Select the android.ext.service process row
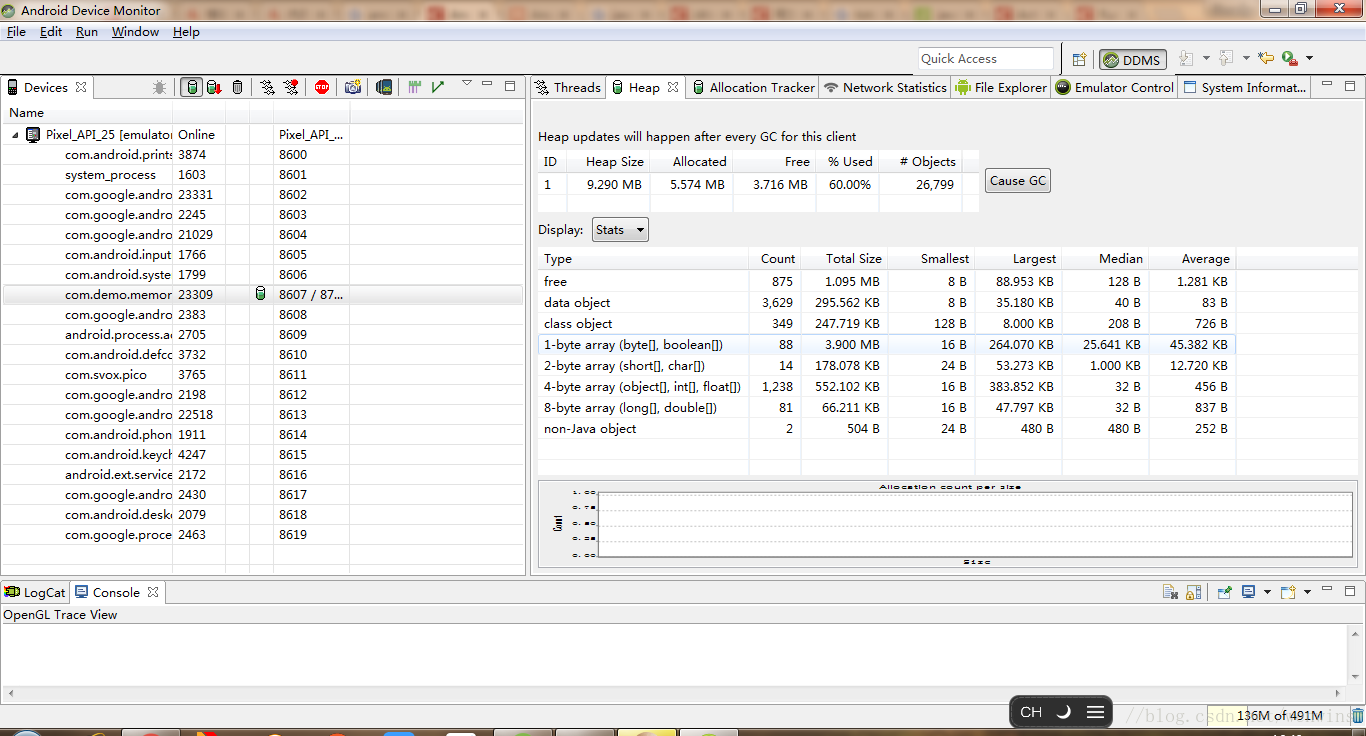 [262, 475]
